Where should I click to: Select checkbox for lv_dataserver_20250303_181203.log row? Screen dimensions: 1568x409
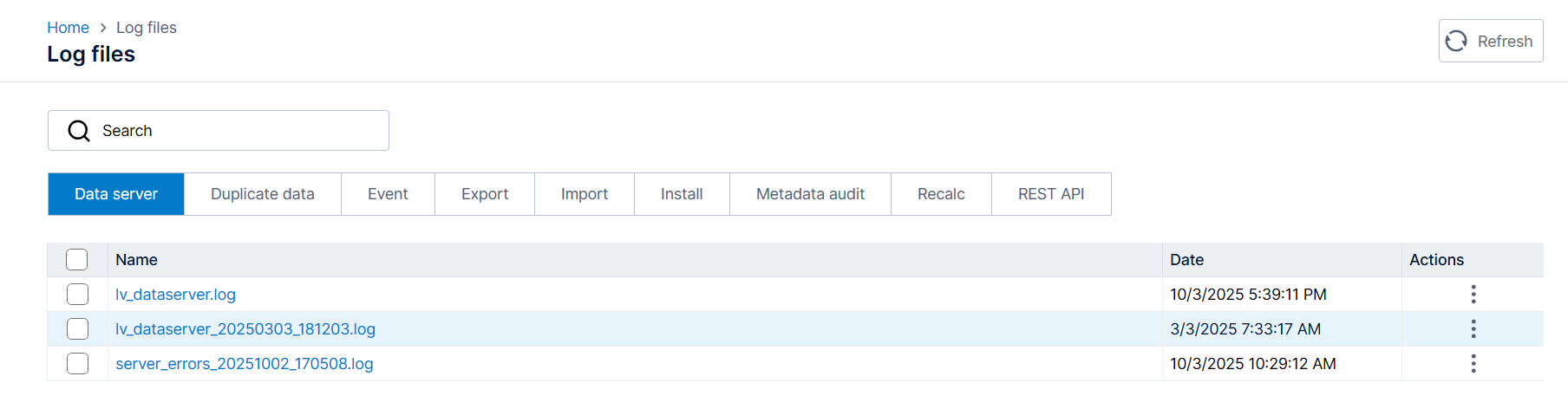[x=77, y=329]
